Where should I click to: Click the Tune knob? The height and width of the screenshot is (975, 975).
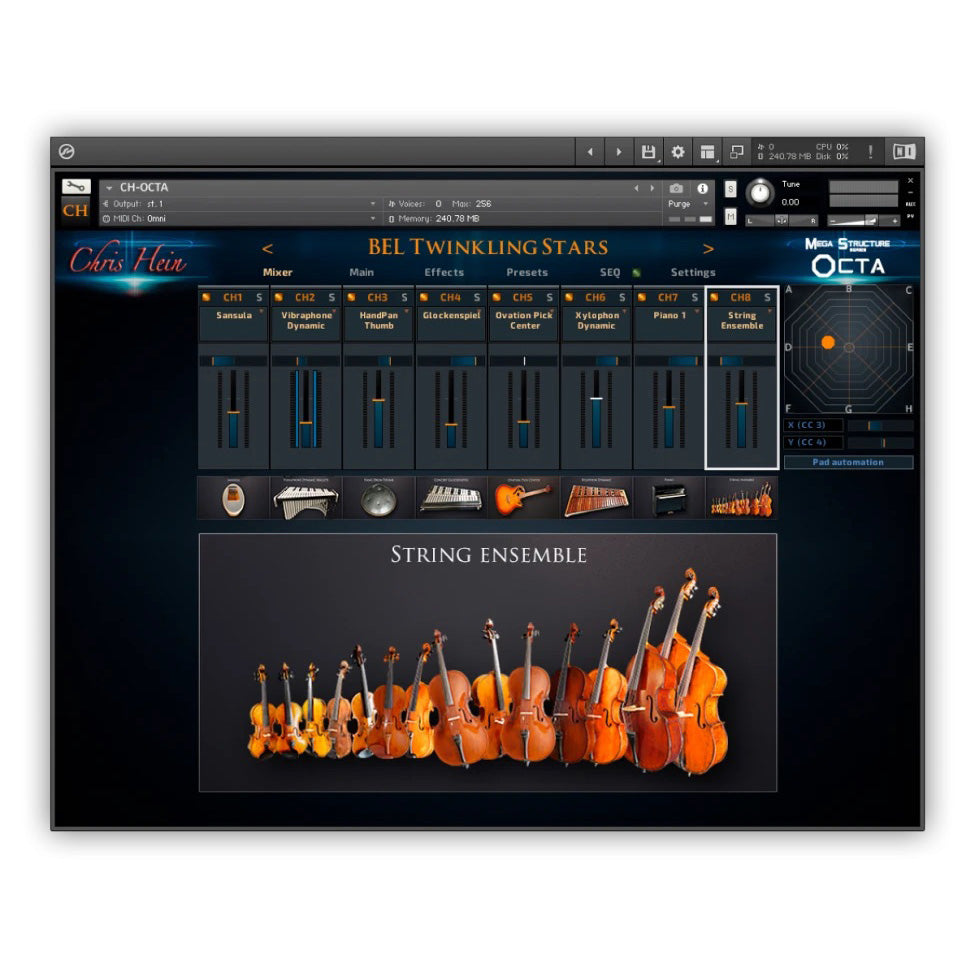pos(759,193)
